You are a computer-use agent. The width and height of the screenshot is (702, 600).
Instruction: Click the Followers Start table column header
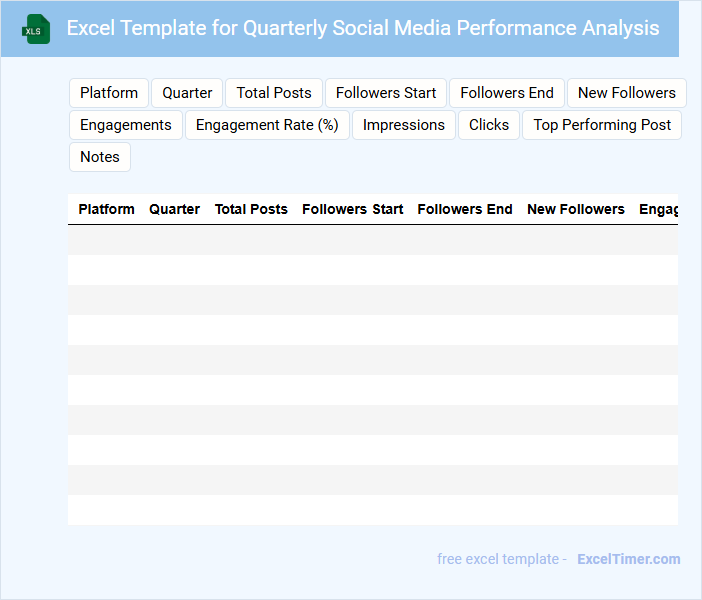(353, 210)
